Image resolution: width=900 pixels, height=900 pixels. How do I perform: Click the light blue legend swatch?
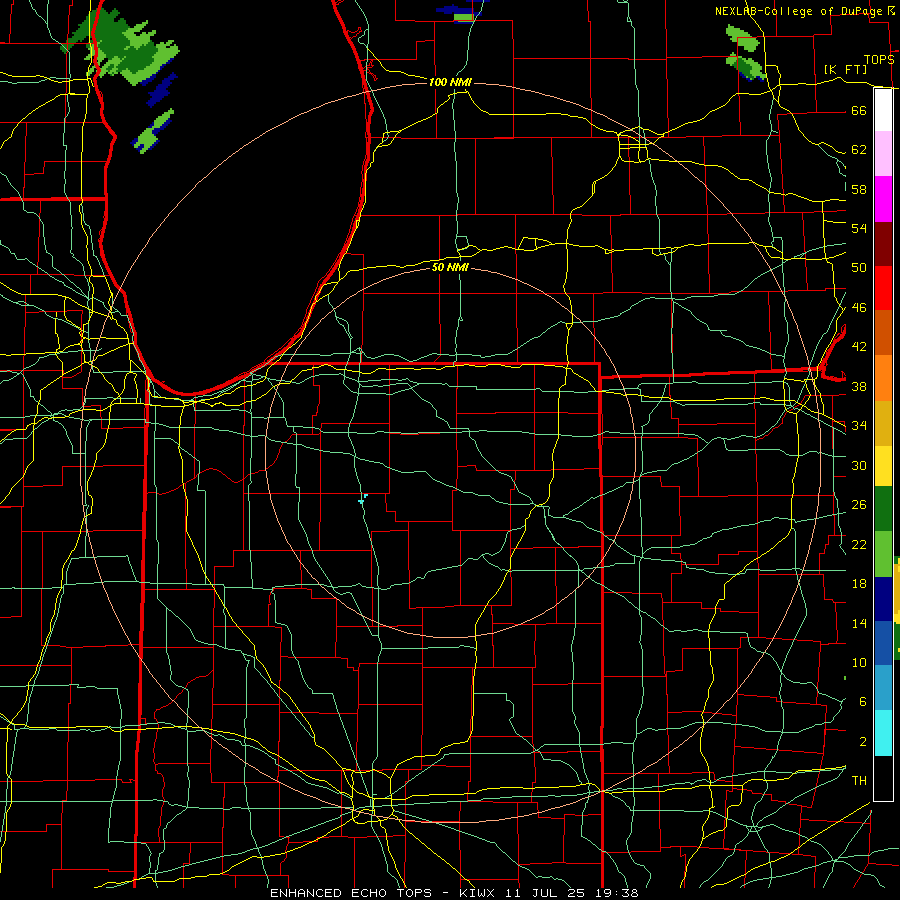click(x=883, y=688)
